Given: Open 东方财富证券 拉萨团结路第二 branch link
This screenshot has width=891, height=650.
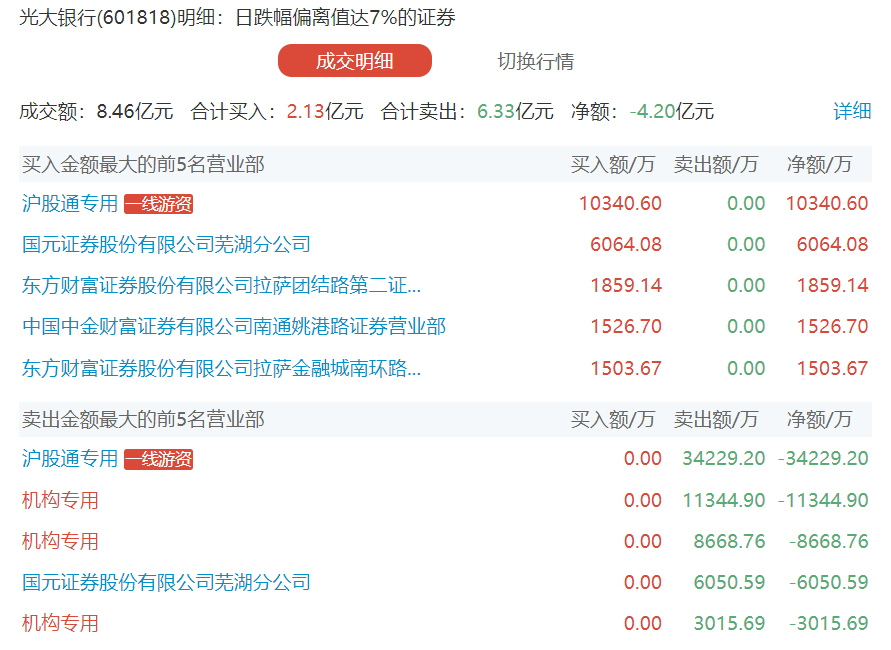Looking at the screenshot, I should tap(221, 285).
